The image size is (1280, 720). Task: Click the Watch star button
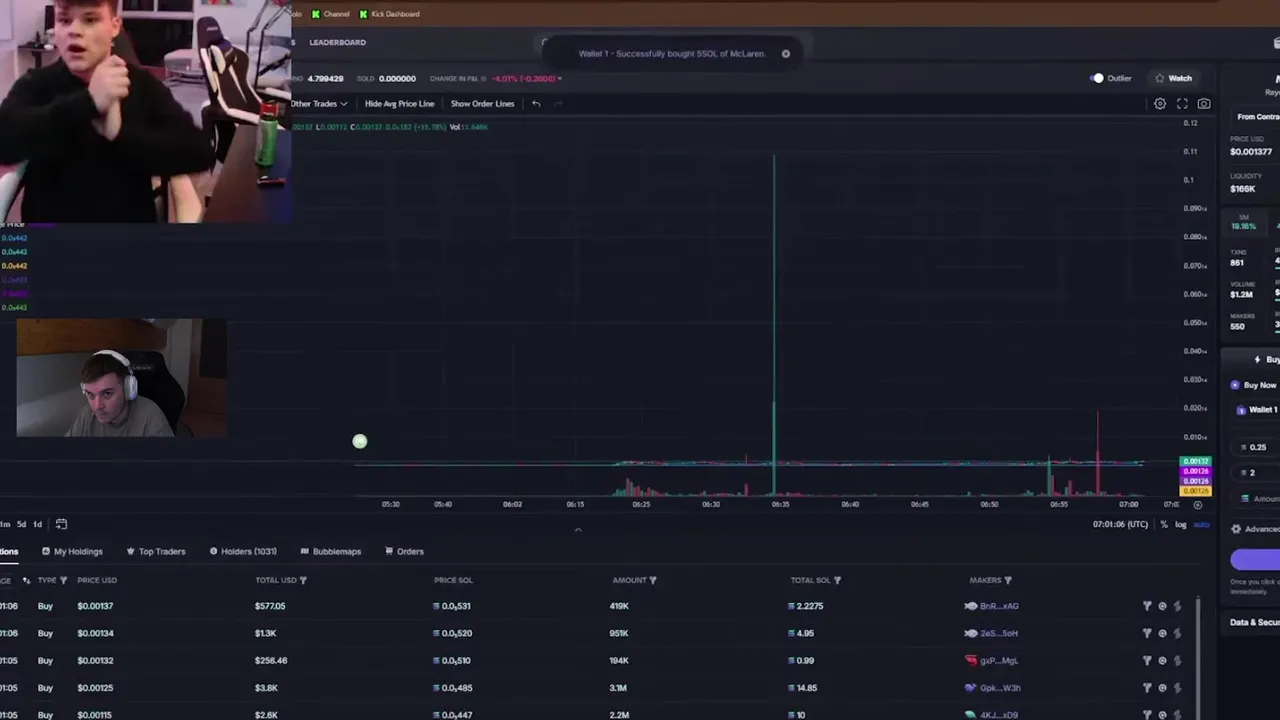pos(1174,78)
